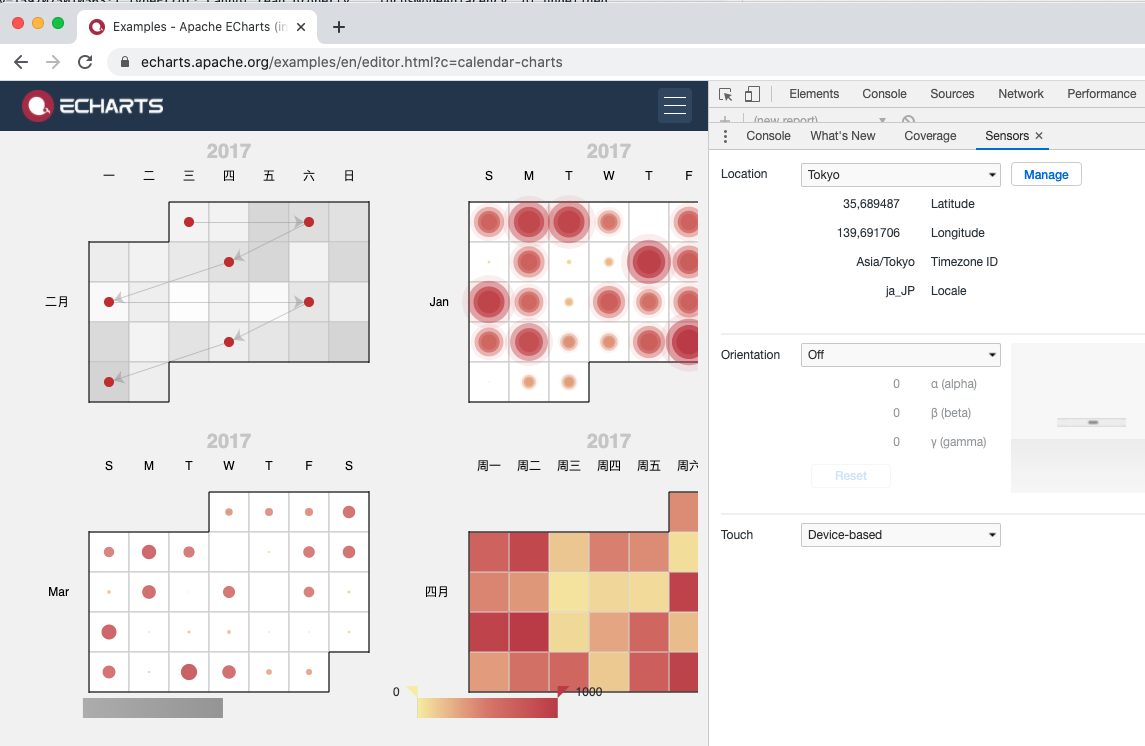Viewport: 1145px width, 746px height.
Task: Open the Network panel
Action: (x=1020, y=93)
